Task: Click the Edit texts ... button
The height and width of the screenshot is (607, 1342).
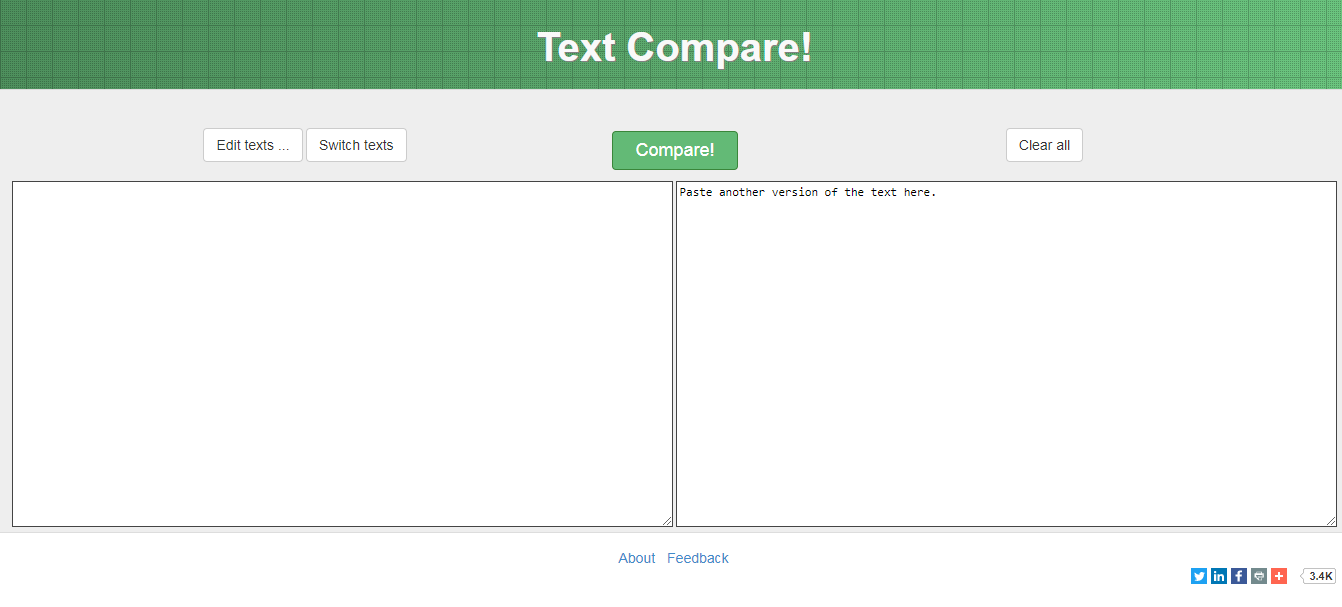Action: click(253, 145)
